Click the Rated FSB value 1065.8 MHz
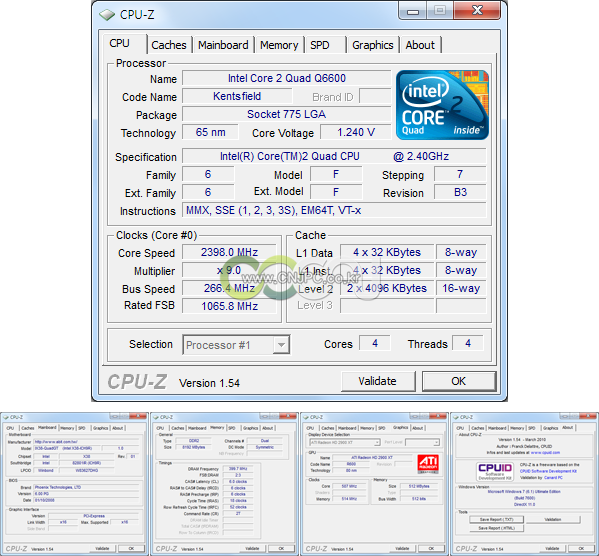 tap(229, 306)
